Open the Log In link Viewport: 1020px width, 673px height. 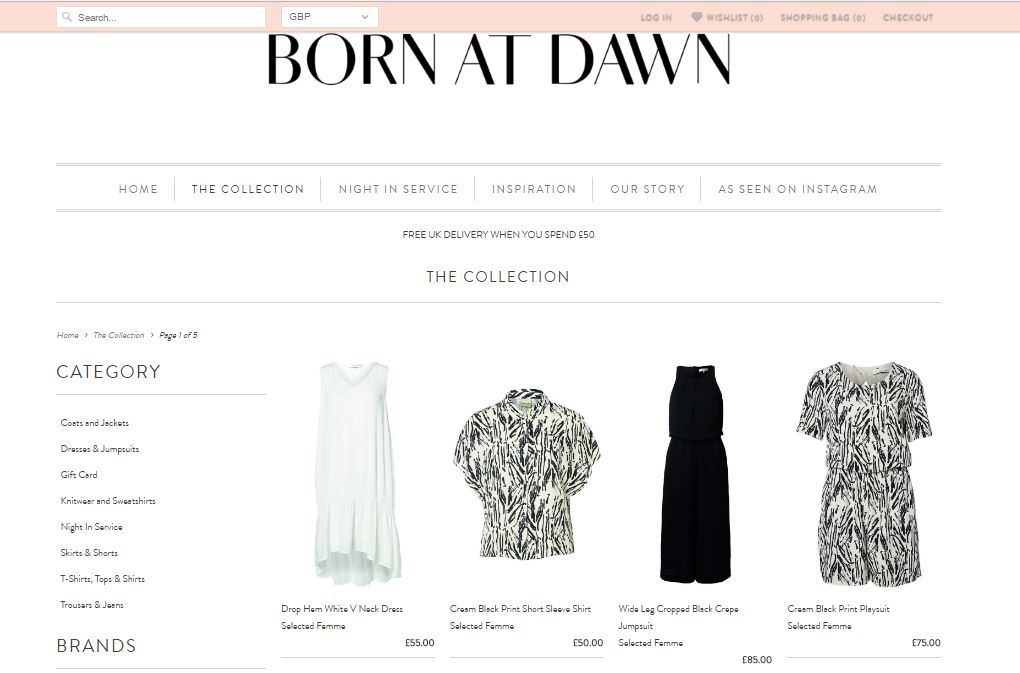point(656,18)
